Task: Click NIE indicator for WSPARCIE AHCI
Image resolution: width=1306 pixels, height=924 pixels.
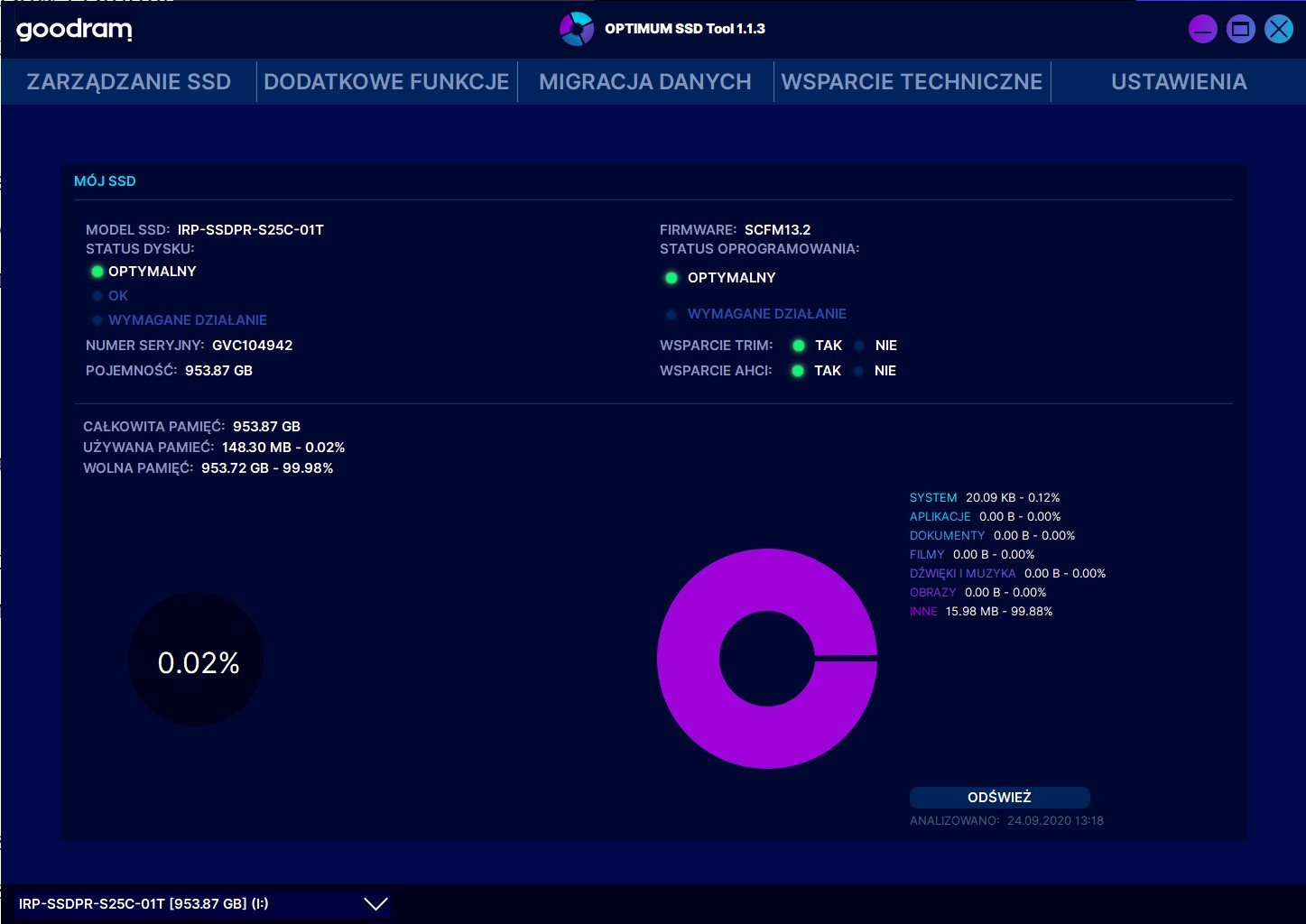Action: click(x=859, y=371)
